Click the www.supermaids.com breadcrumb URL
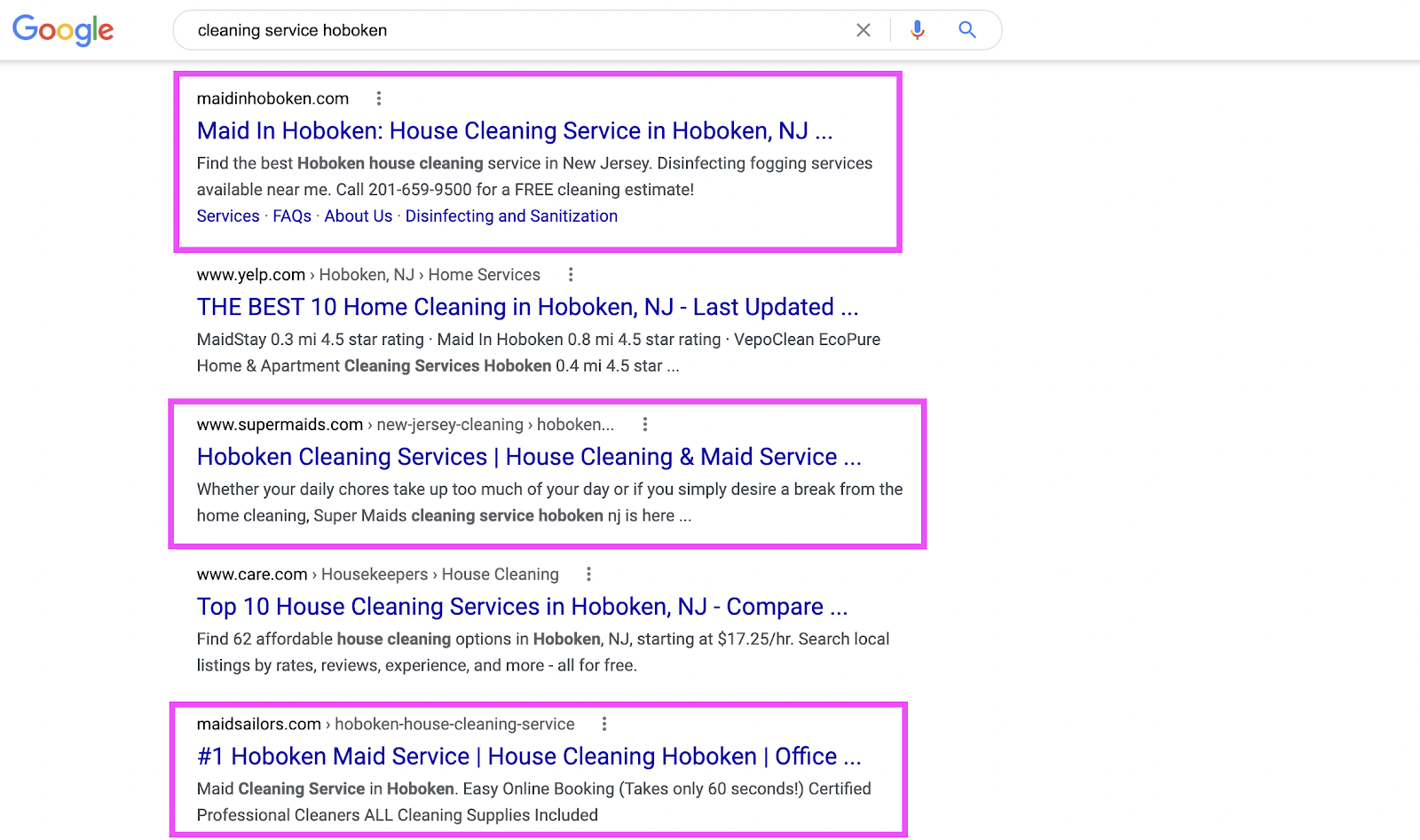Screen dimensions: 1420x840 tap(406, 425)
